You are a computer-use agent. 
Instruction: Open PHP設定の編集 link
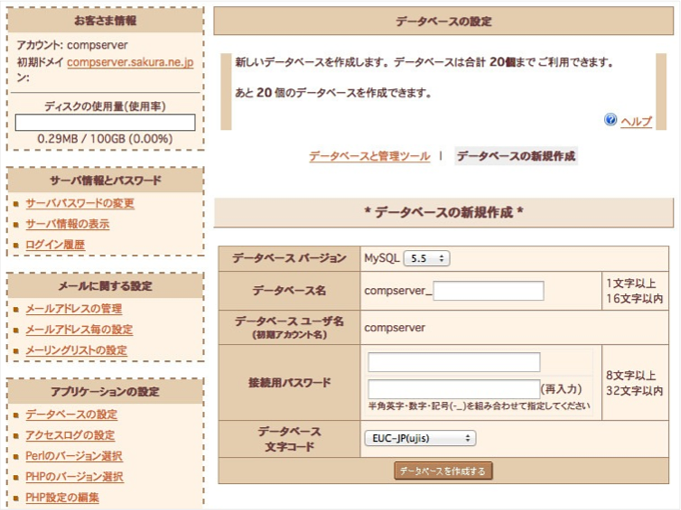point(62,497)
